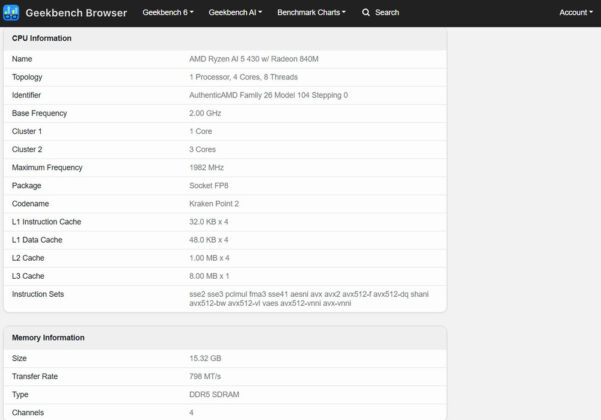This screenshot has height=420, width=601.
Task: Click the search magnifier icon
Action: coord(366,13)
